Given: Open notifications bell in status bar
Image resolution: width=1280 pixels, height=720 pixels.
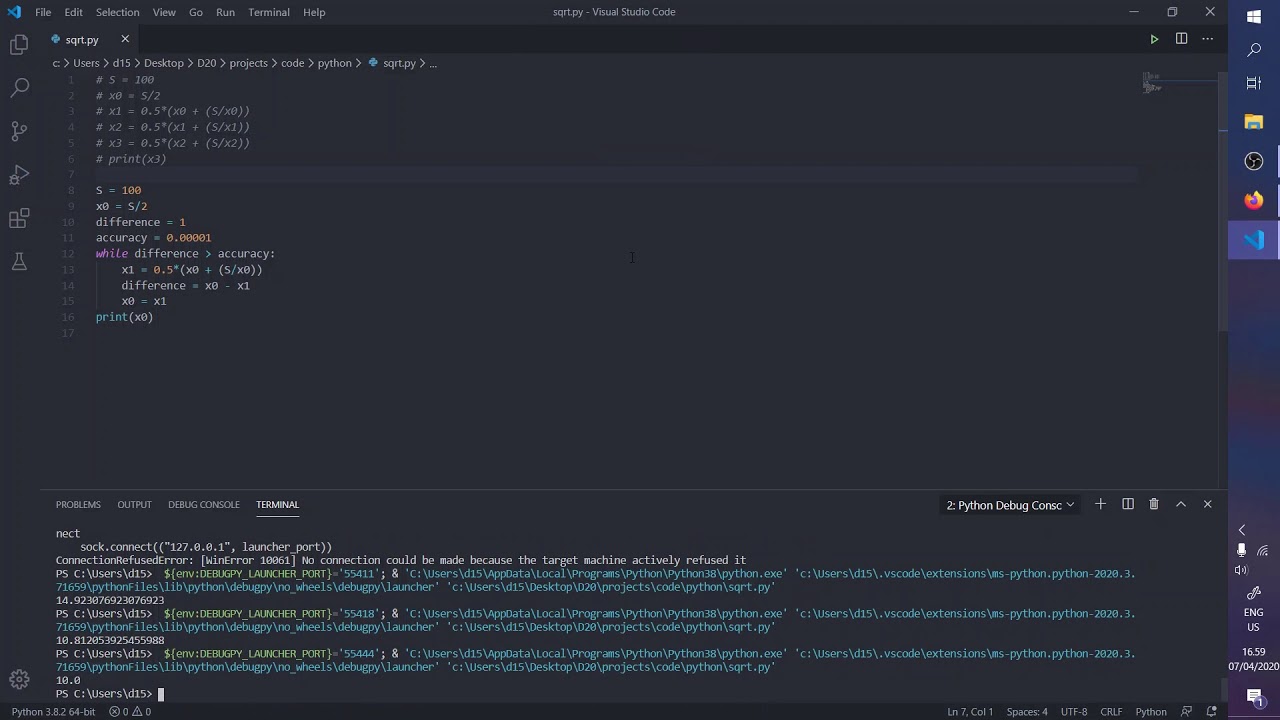Looking at the screenshot, I should pyautogui.click(x=1209, y=712).
